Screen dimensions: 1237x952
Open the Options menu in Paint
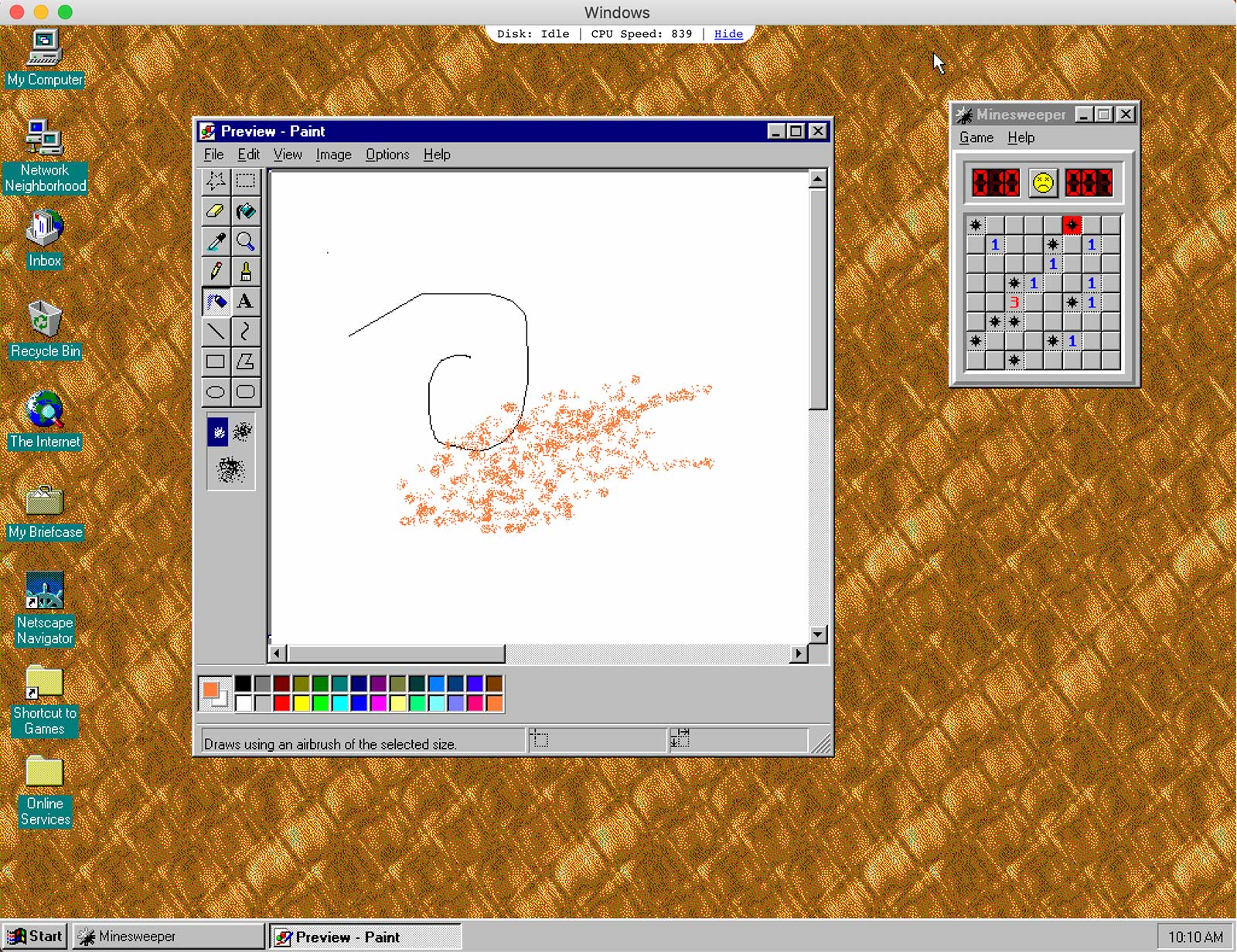coord(387,155)
